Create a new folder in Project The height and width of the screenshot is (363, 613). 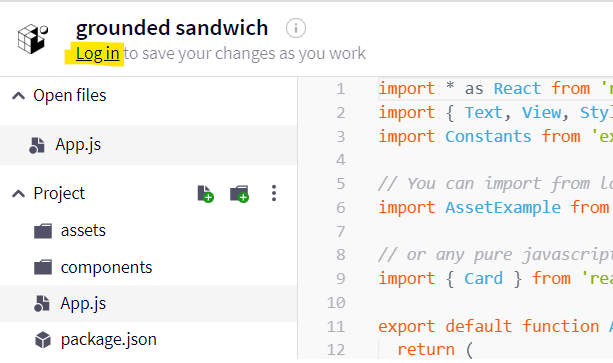239,193
